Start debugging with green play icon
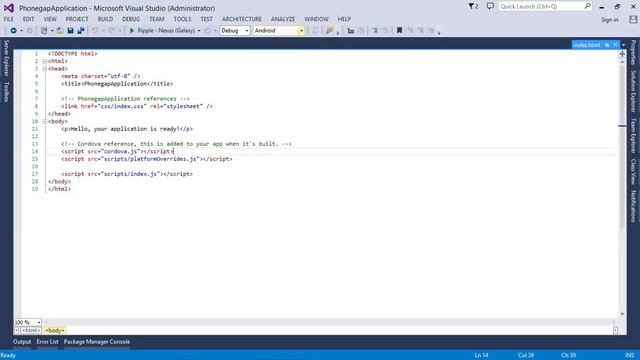Viewport: 640px width, 360px height. click(x=131, y=31)
